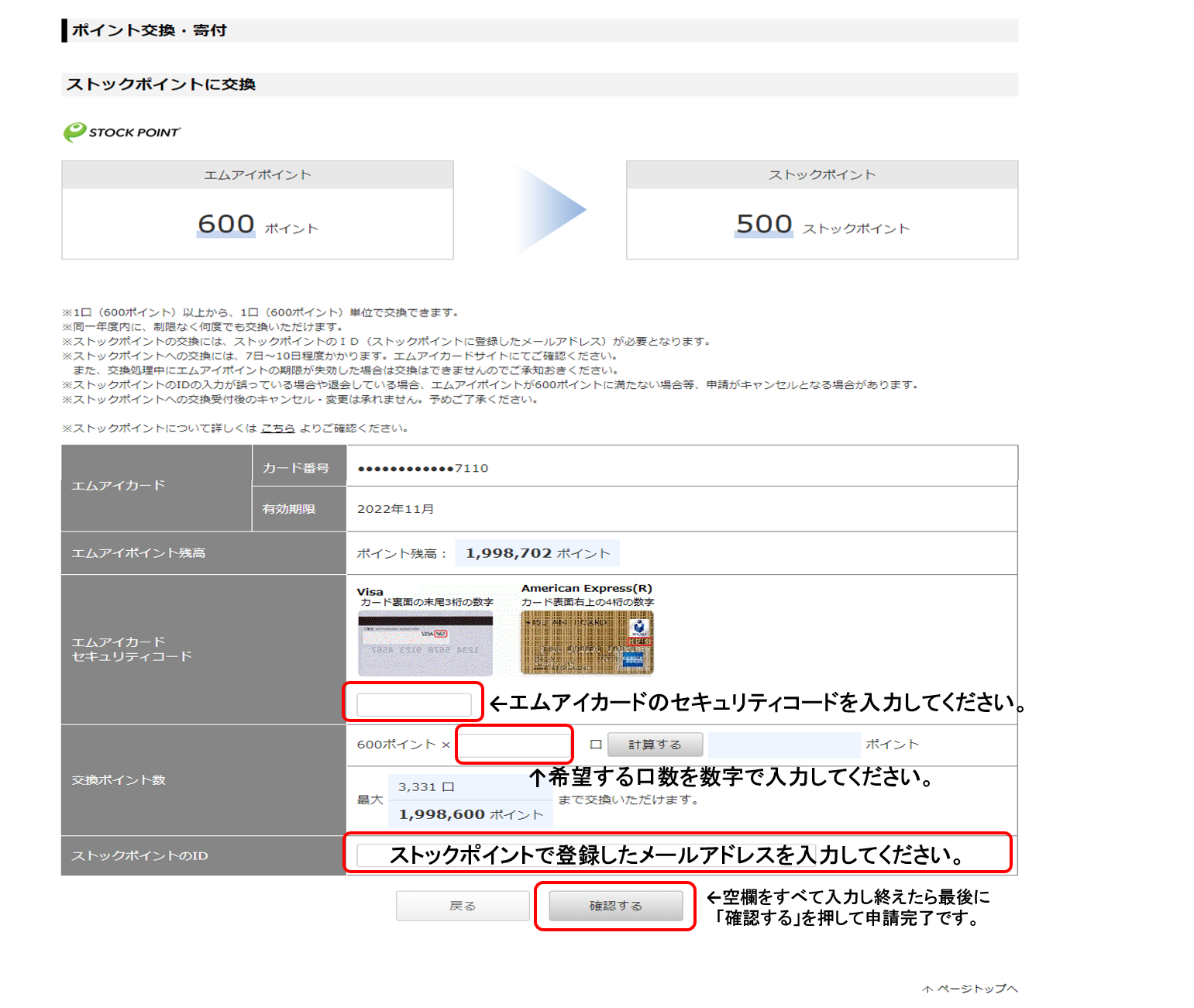Focus the number-of-units input field
The image size is (1194, 1008).
[x=514, y=745]
